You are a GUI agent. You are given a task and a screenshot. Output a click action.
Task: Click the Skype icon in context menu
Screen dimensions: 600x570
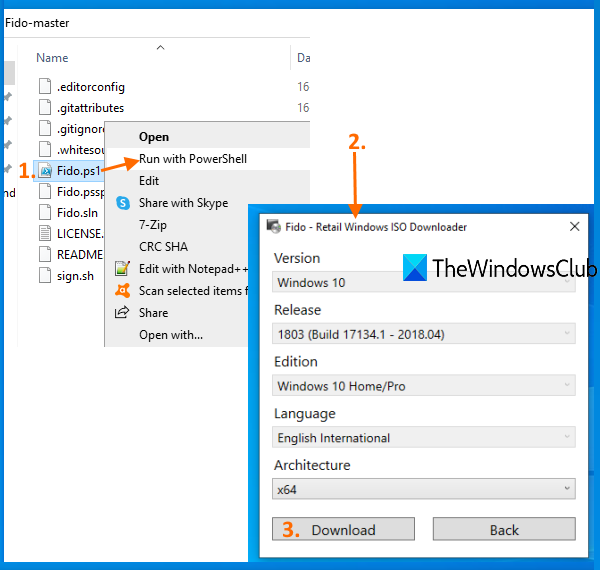[123, 203]
